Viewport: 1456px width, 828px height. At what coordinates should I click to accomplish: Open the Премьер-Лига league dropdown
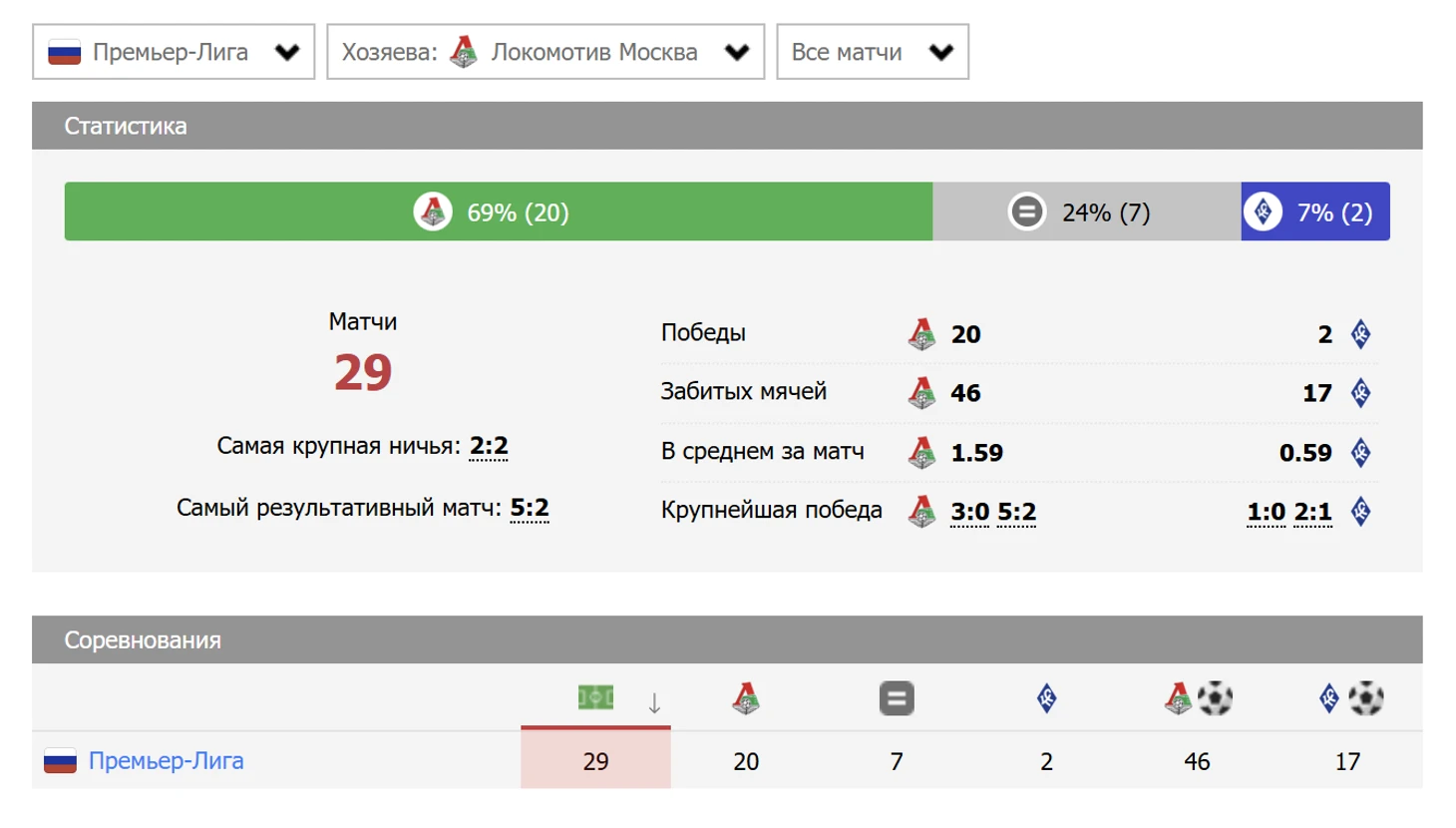coord(174,52)
